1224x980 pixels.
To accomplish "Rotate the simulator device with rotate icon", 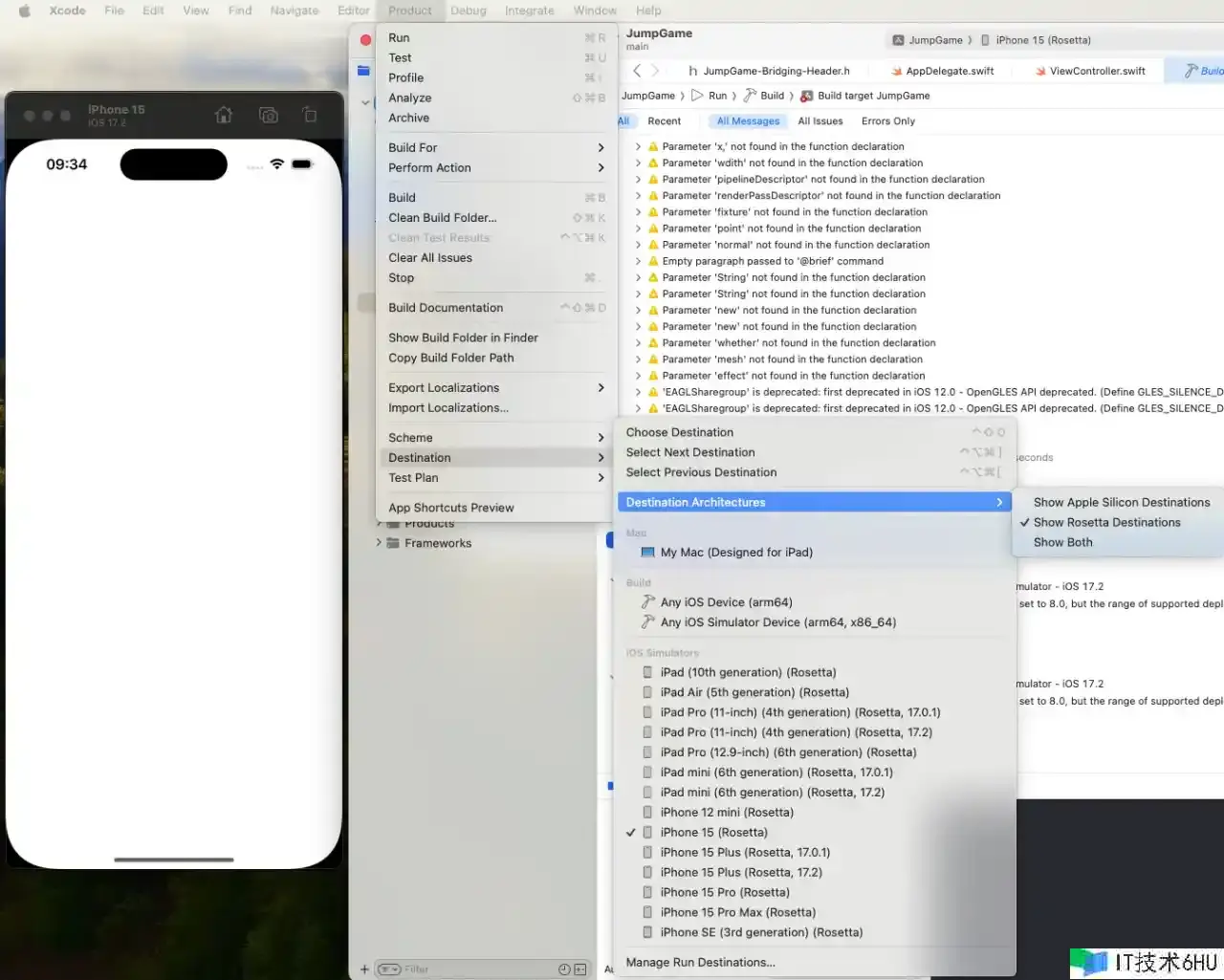I will point(310,116).
